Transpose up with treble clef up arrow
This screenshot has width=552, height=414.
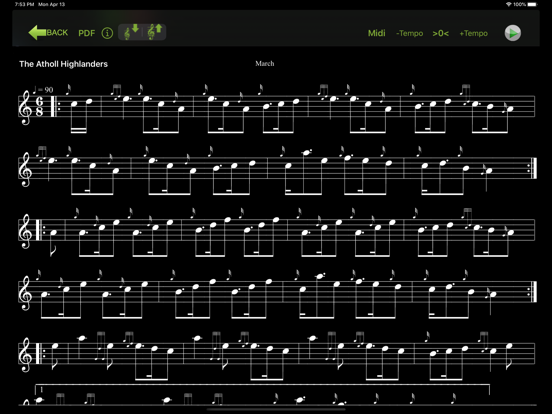[155, 32]
